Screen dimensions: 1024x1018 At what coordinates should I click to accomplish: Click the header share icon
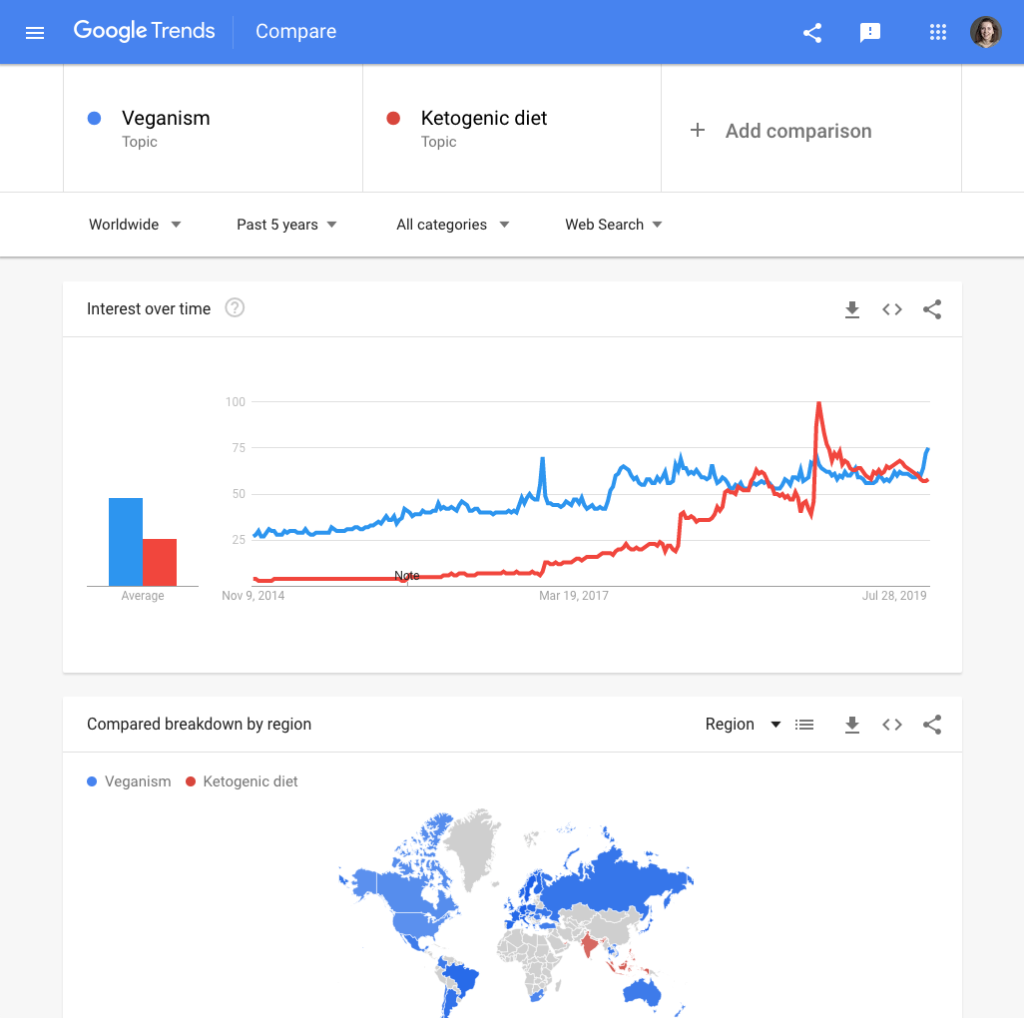coord(812,32)
